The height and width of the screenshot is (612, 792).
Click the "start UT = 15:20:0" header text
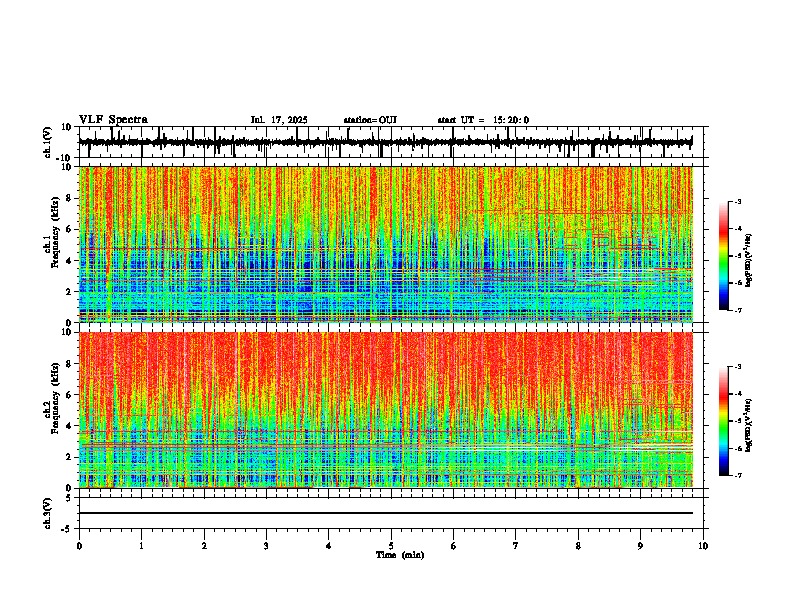(483, 120)
